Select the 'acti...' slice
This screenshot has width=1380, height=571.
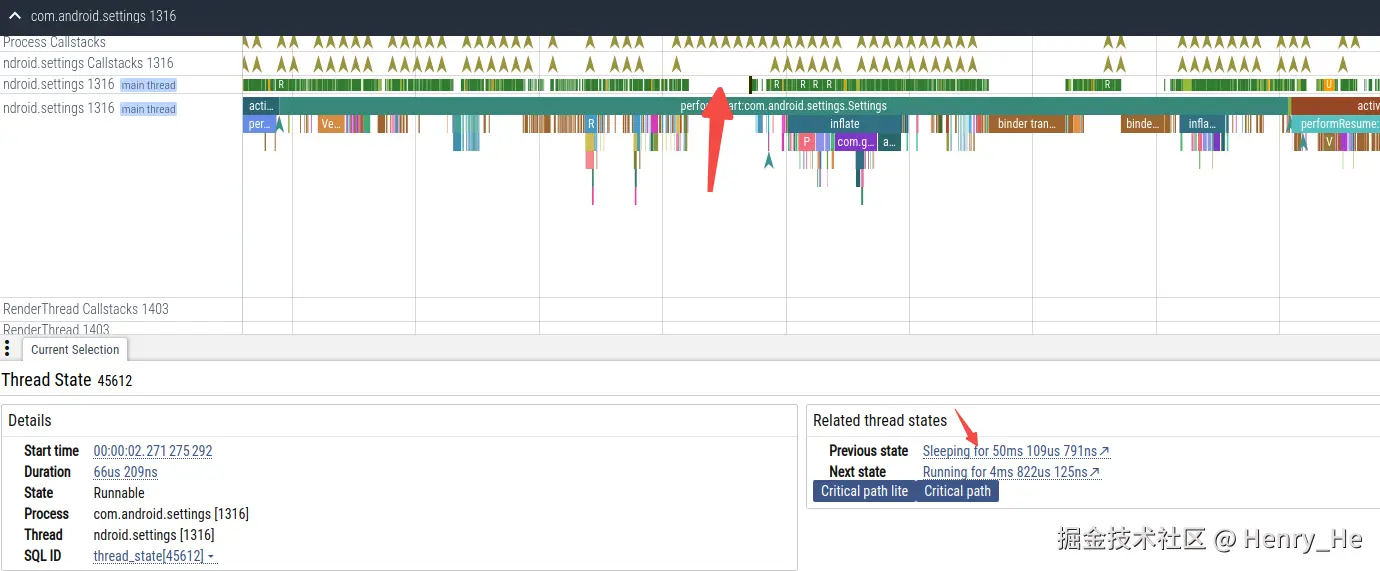point(261,105)
